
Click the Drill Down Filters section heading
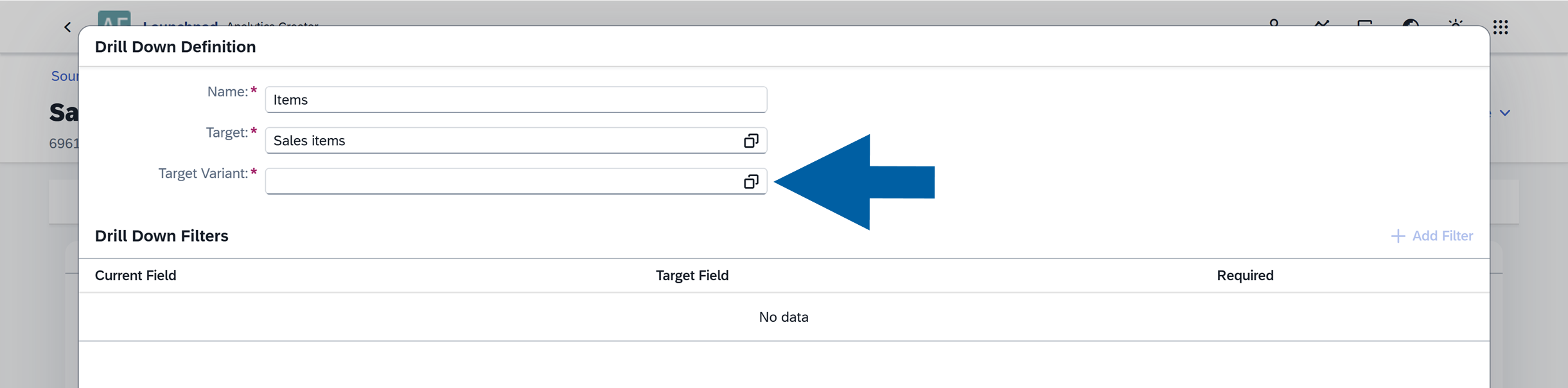click(x=162, y=236)
